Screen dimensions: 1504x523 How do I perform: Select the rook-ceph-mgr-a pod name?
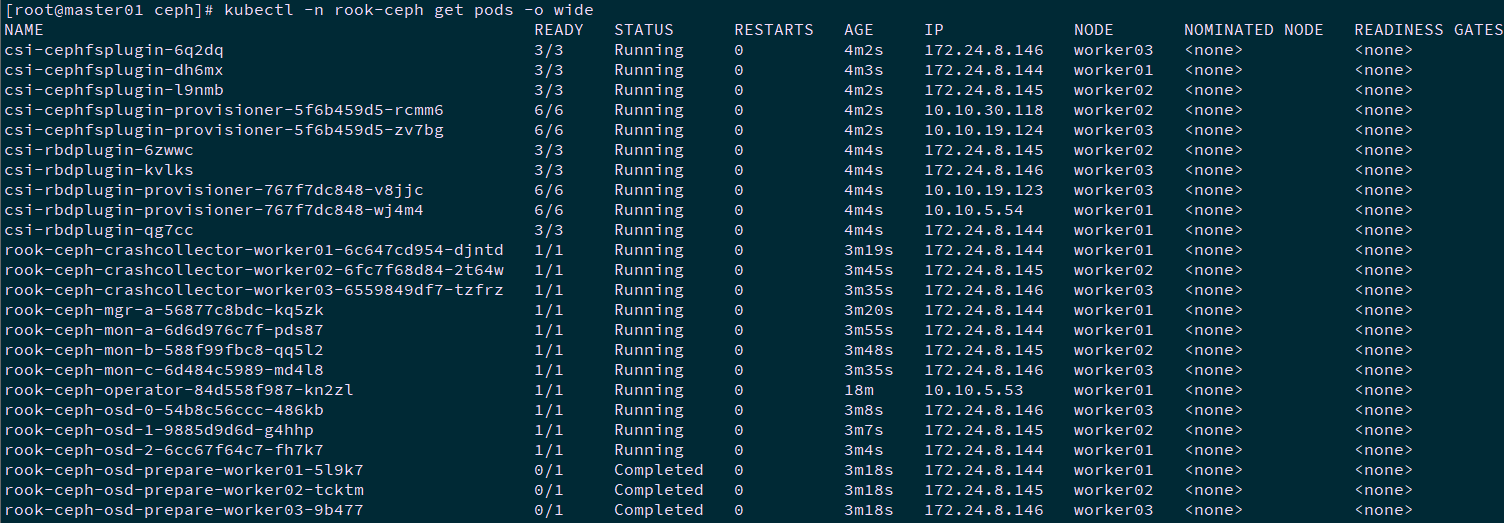coord(163,310)
